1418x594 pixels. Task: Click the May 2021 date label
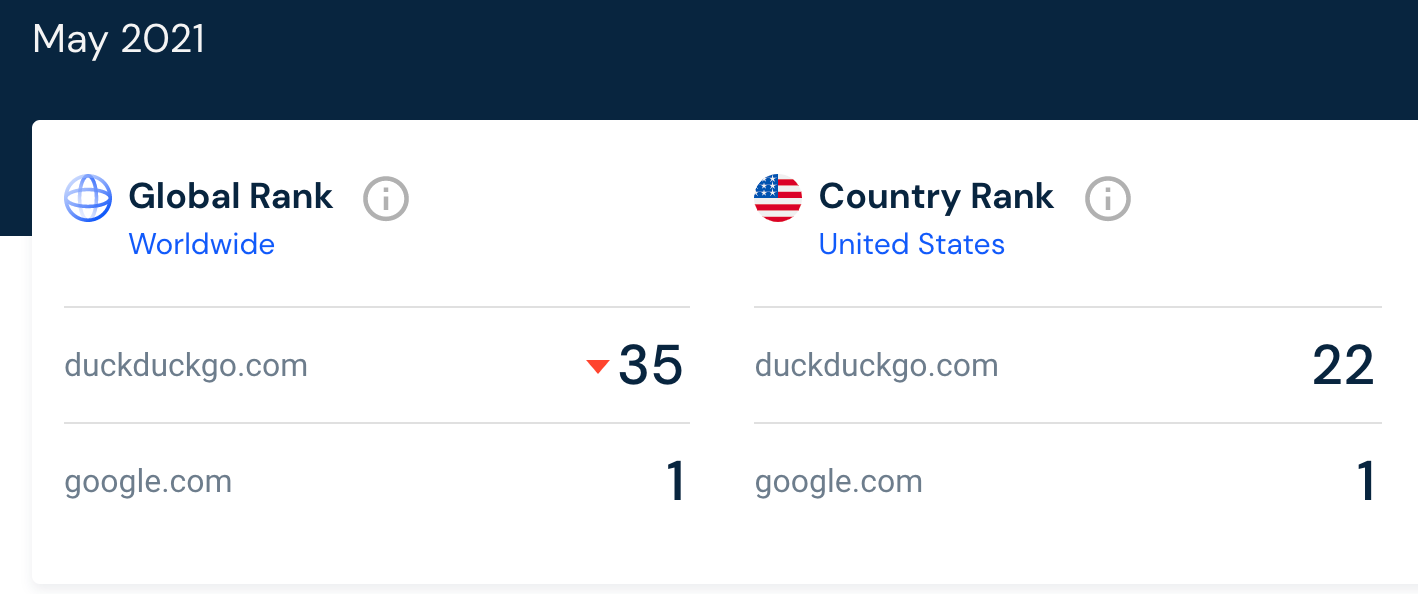pyautogui.click(x=119, y=40)
